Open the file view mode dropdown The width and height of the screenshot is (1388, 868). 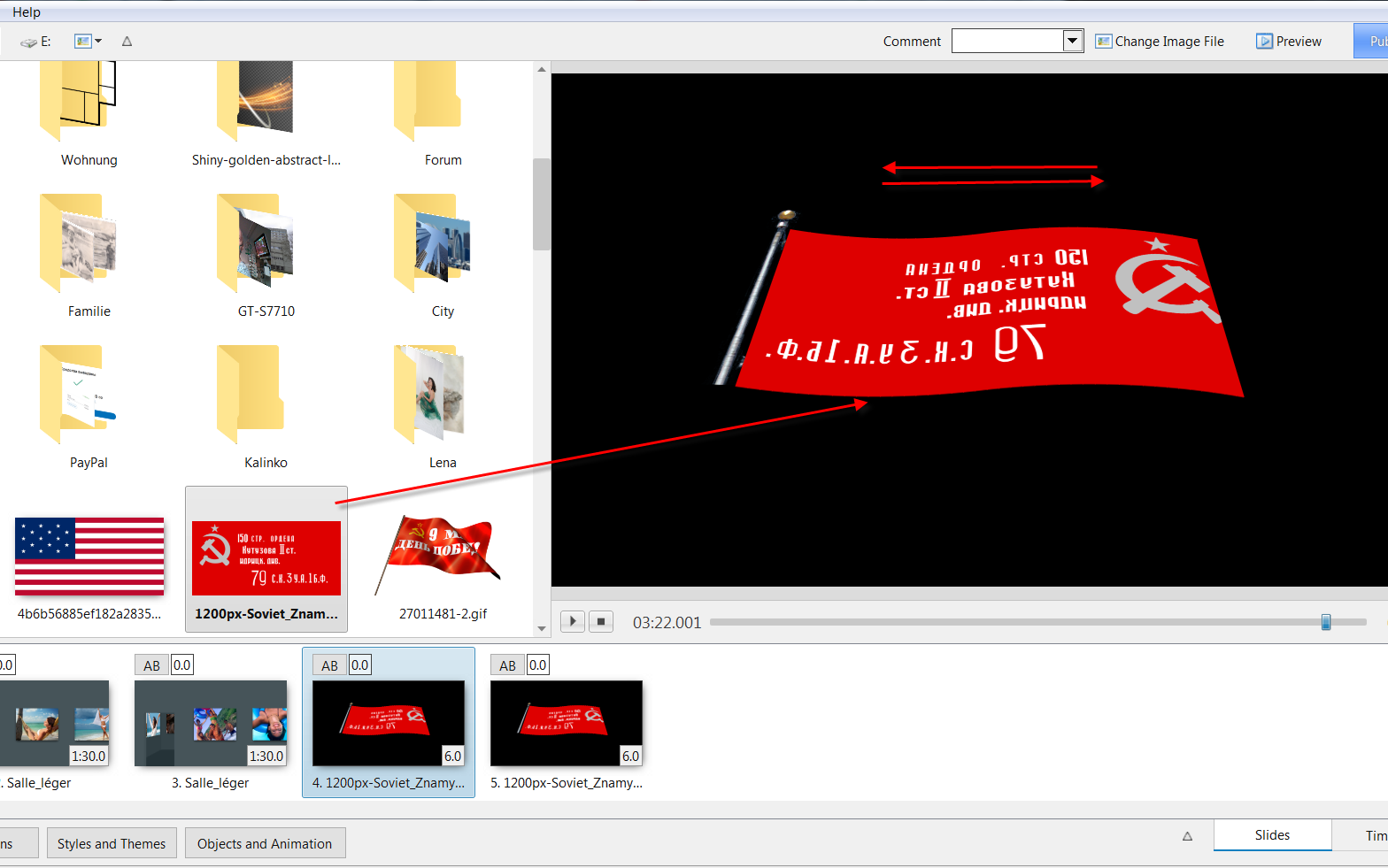pyautogui.click(x=89, y=42)
